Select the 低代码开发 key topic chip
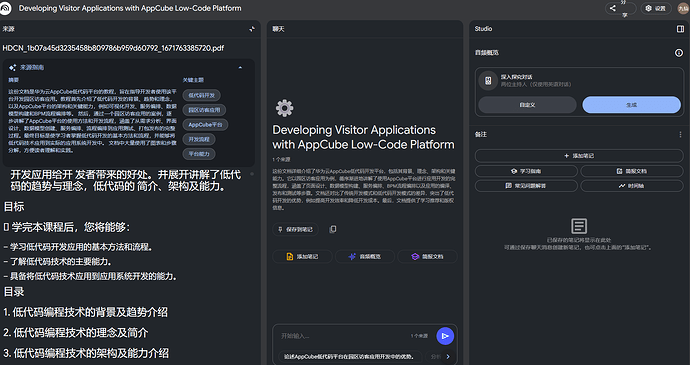This screenshot has height=365, width=690. [202, 95]
